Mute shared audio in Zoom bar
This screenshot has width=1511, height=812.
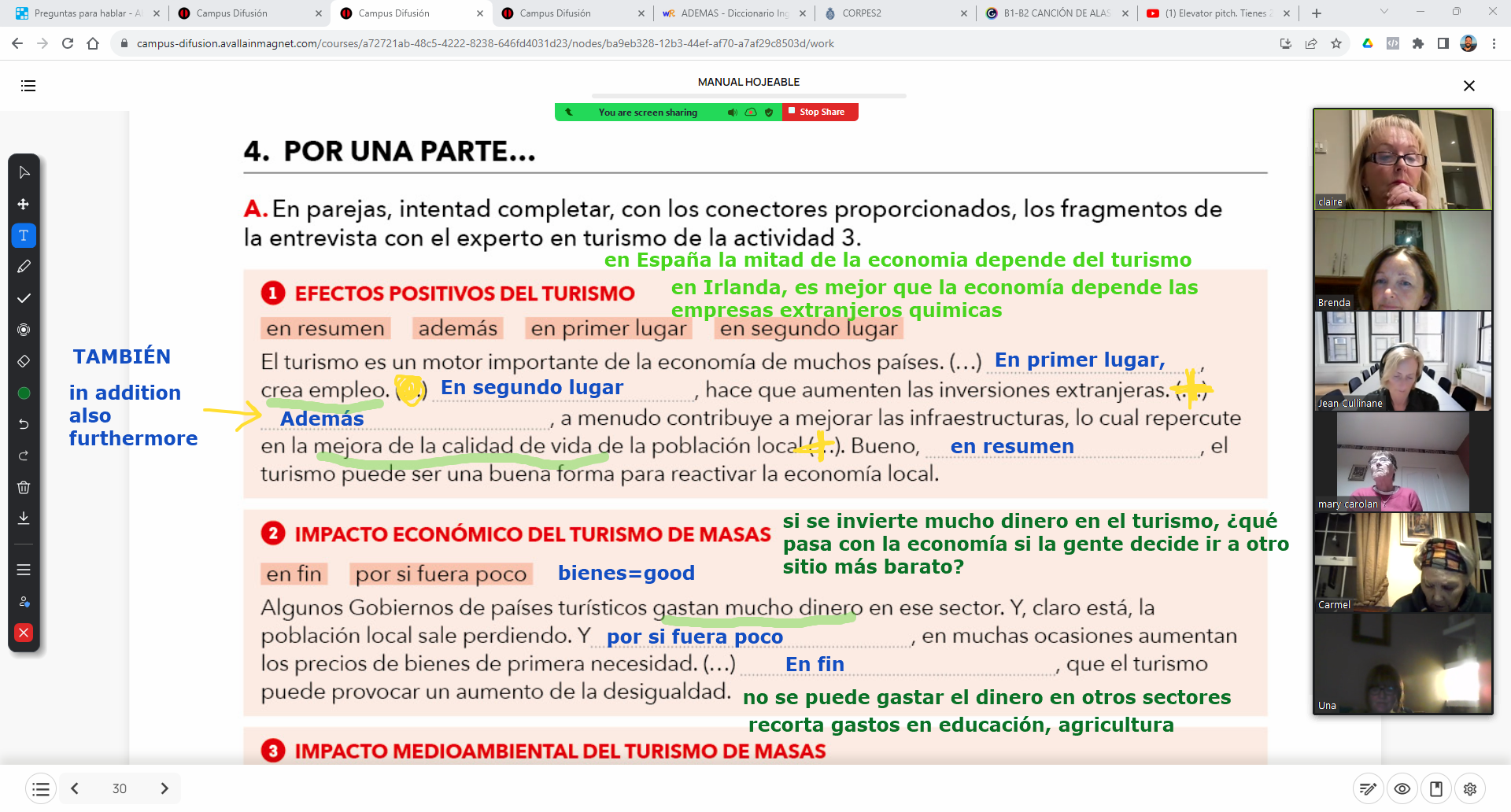click(x=733, y=113)
